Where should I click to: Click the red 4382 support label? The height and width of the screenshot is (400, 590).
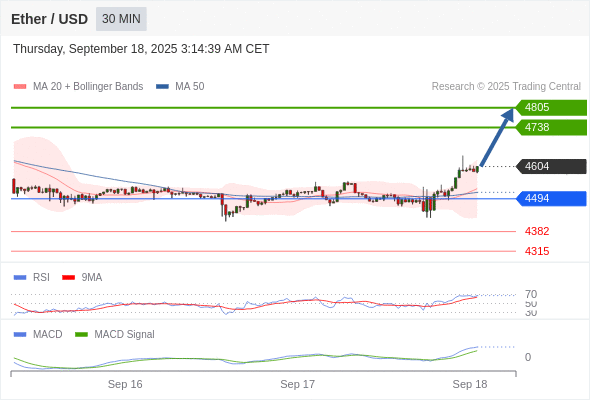click(537, 231)
